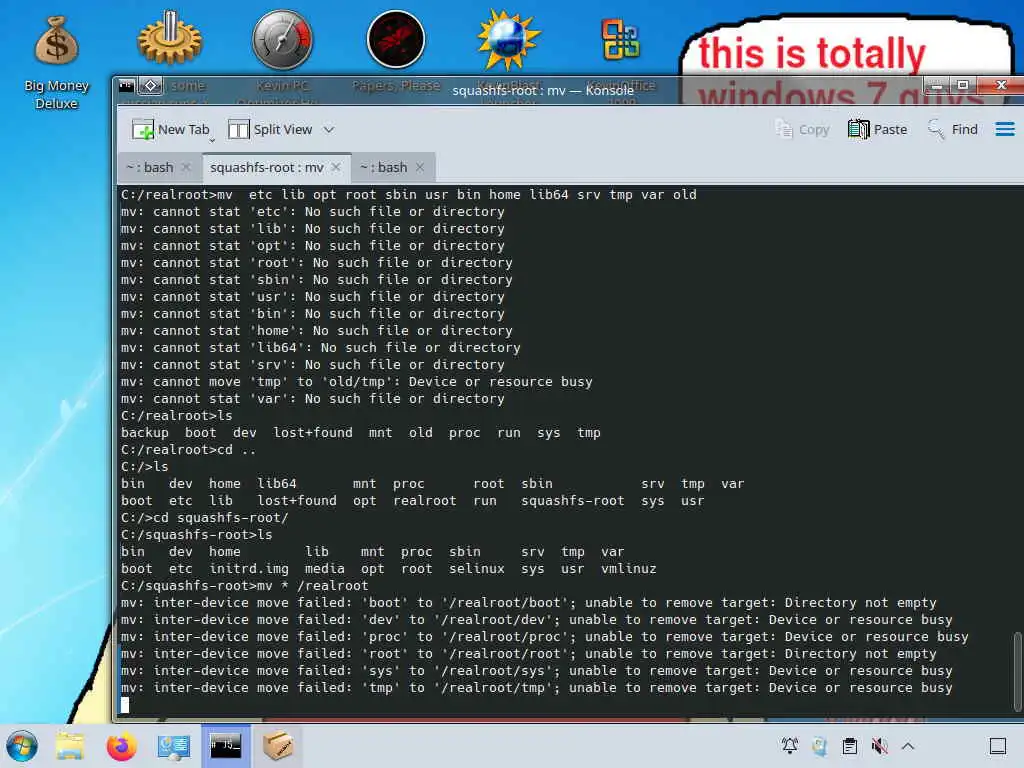This screenshot has height=768, width=1024.
Task: Expand the Split View dropdown chevron
Action: [329, 129]
